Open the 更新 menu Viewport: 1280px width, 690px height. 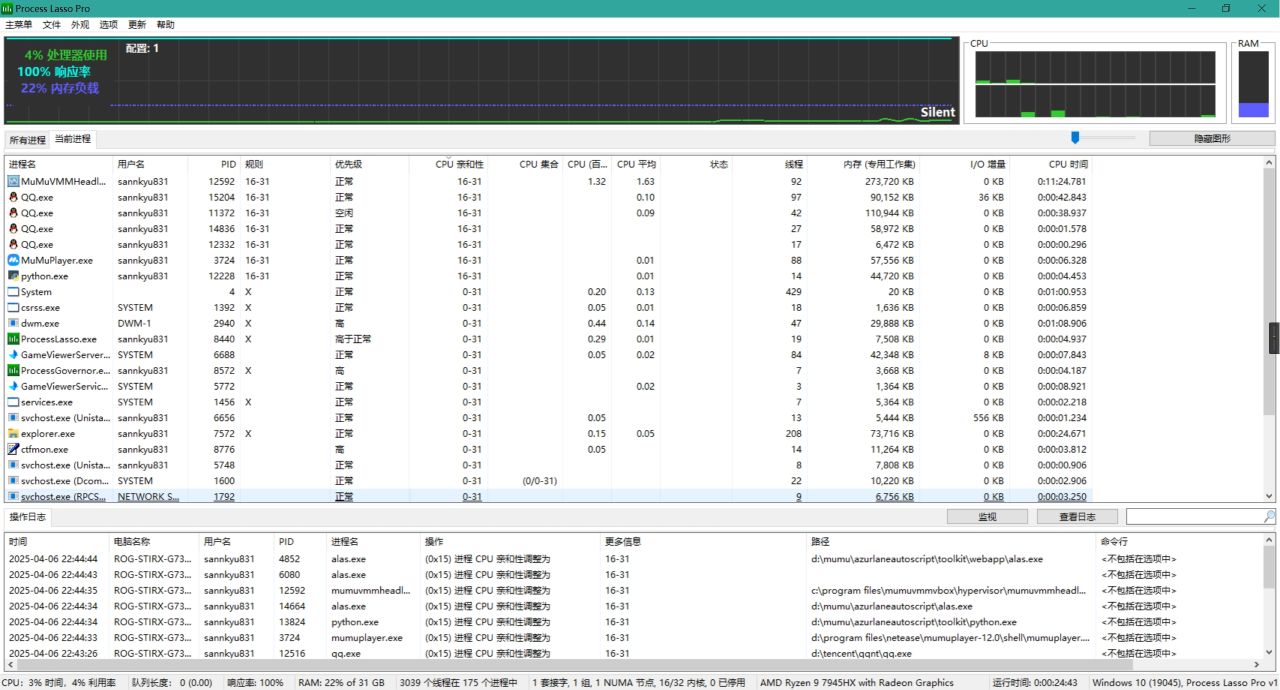(x=137, y=24)
